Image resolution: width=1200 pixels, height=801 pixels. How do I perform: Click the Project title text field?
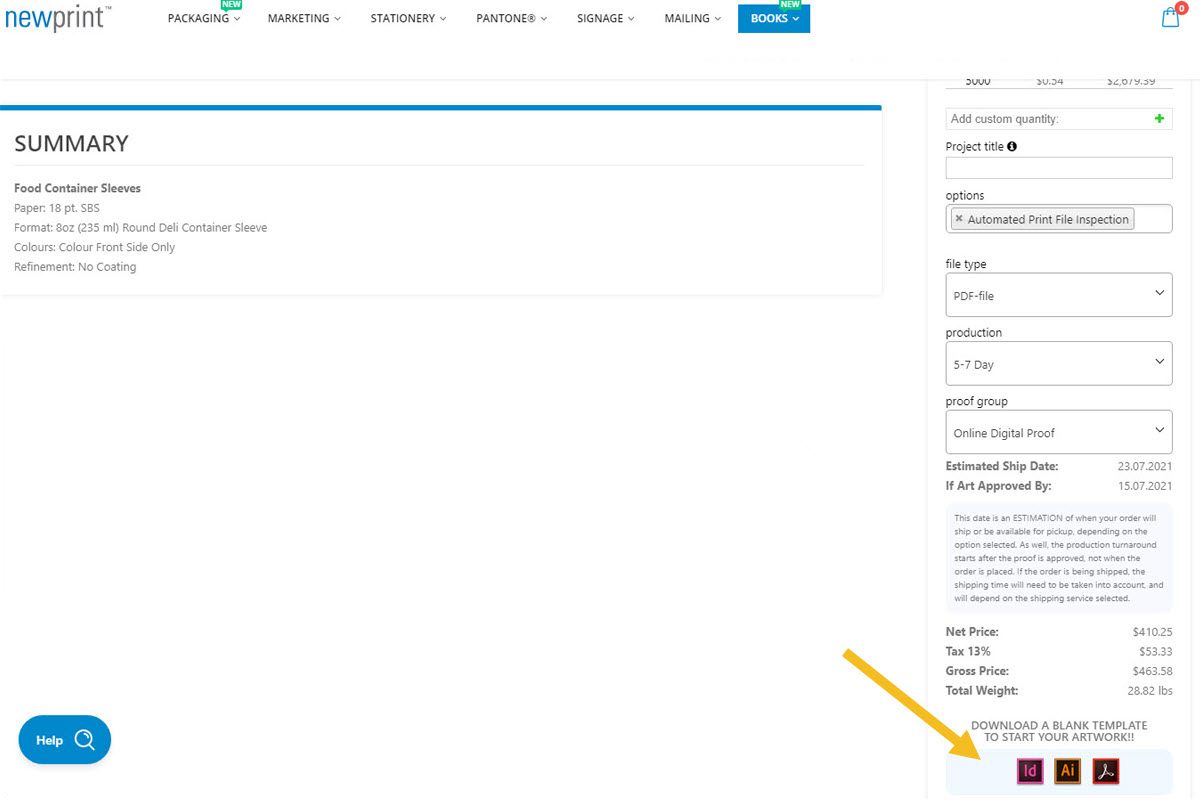click(x=1058, y=168)
